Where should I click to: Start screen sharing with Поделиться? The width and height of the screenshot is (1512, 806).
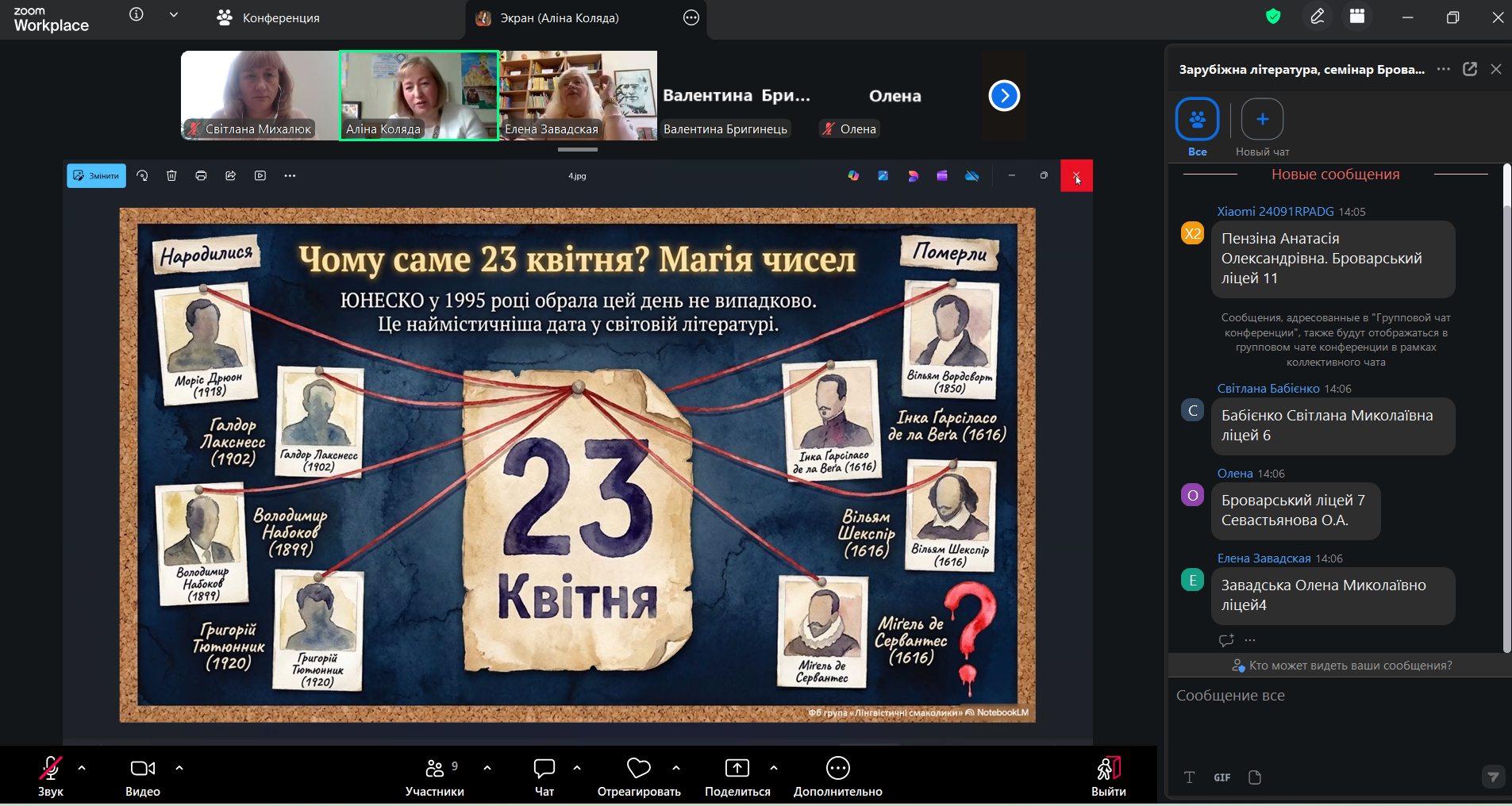(737, 775)
